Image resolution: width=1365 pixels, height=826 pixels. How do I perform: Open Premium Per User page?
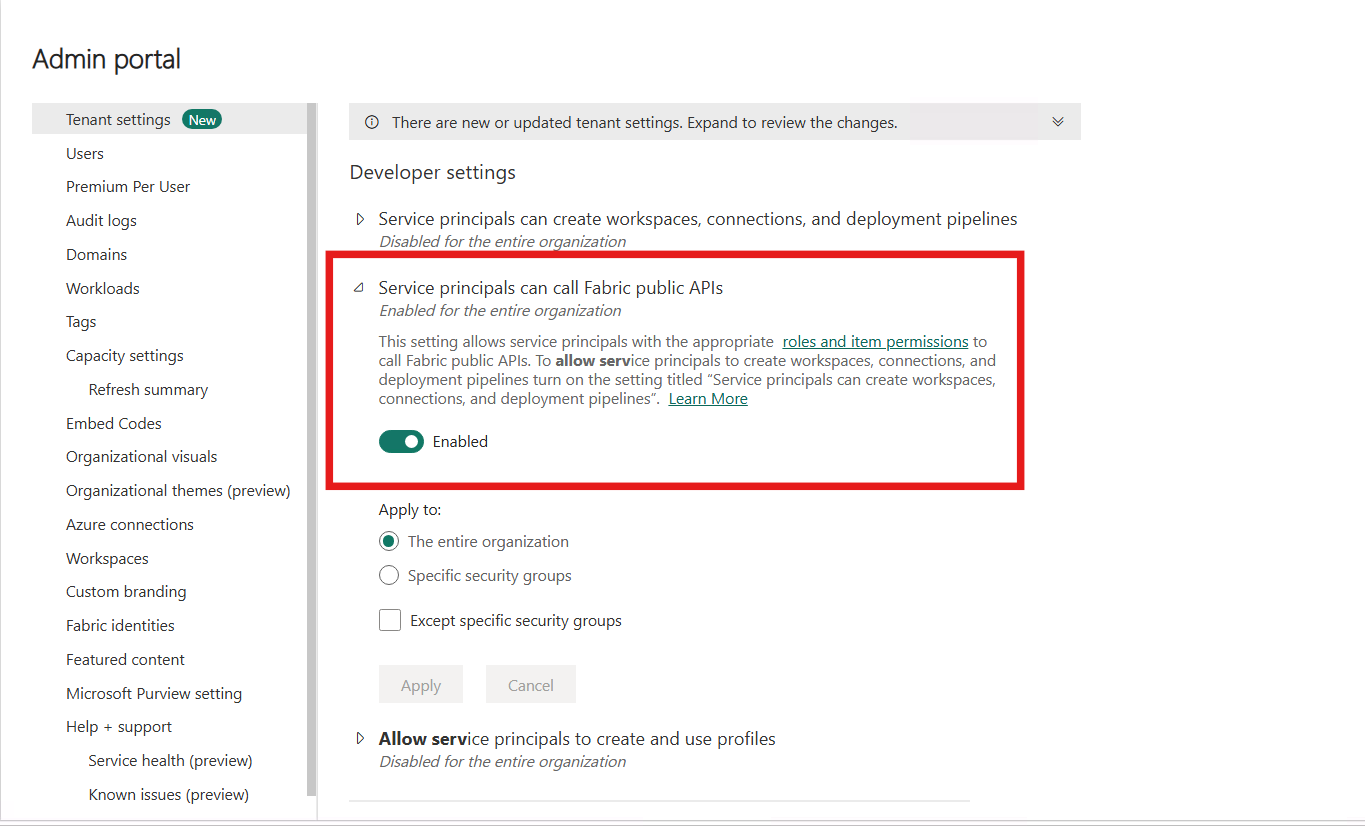click(128, 187)
